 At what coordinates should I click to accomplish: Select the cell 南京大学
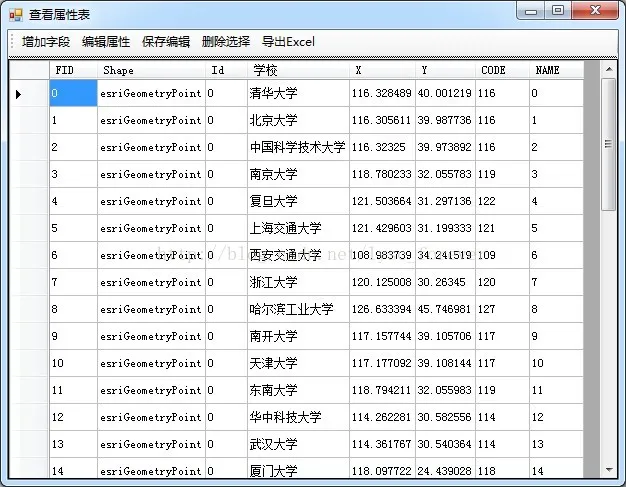[x=298, y=174]
